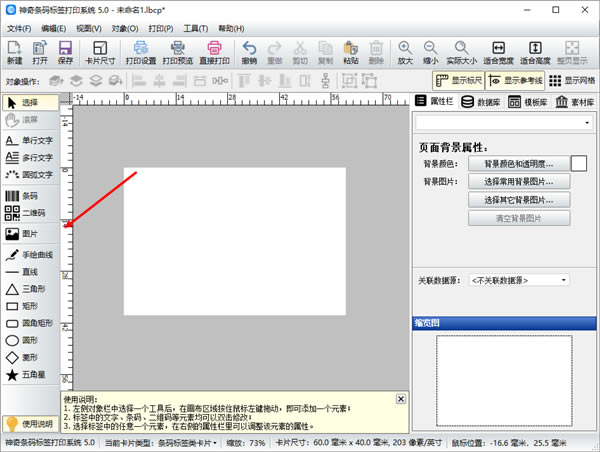Click the 保存 (Save) icon

tap(65, 52)
